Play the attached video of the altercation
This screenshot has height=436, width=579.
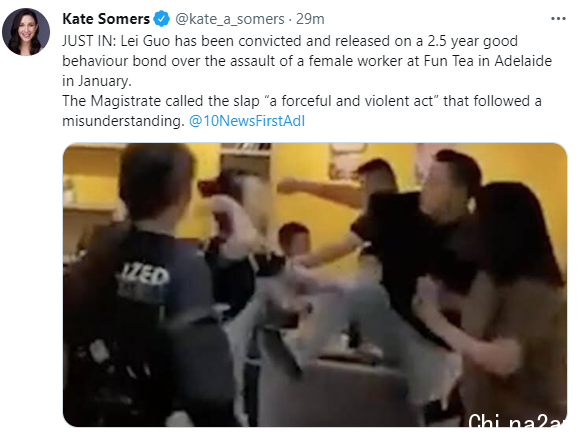coord(315,285)
